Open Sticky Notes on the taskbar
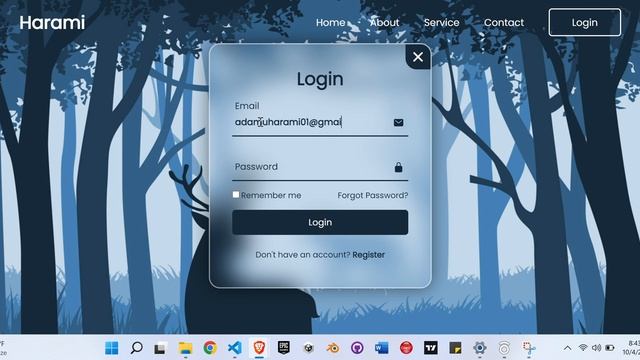The height and width of the screenshot is (360, 640). click(x=455, y=348)
